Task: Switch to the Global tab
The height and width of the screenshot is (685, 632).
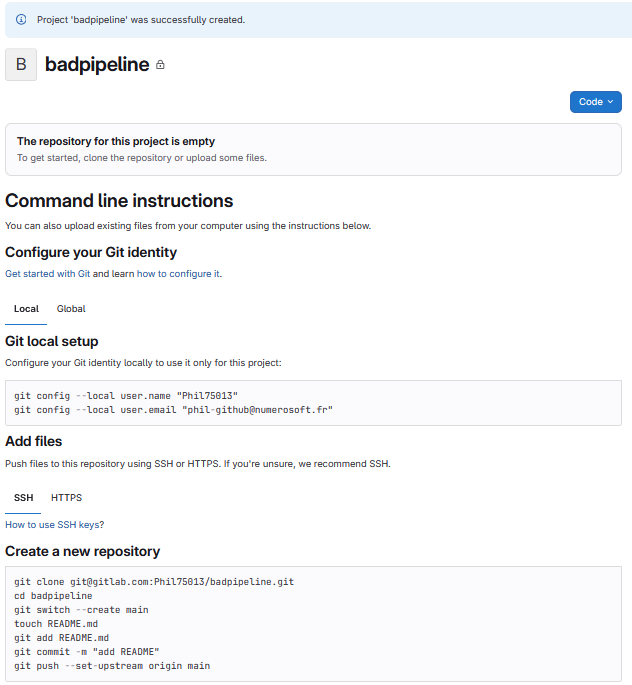Action: (x=71, y=309)
